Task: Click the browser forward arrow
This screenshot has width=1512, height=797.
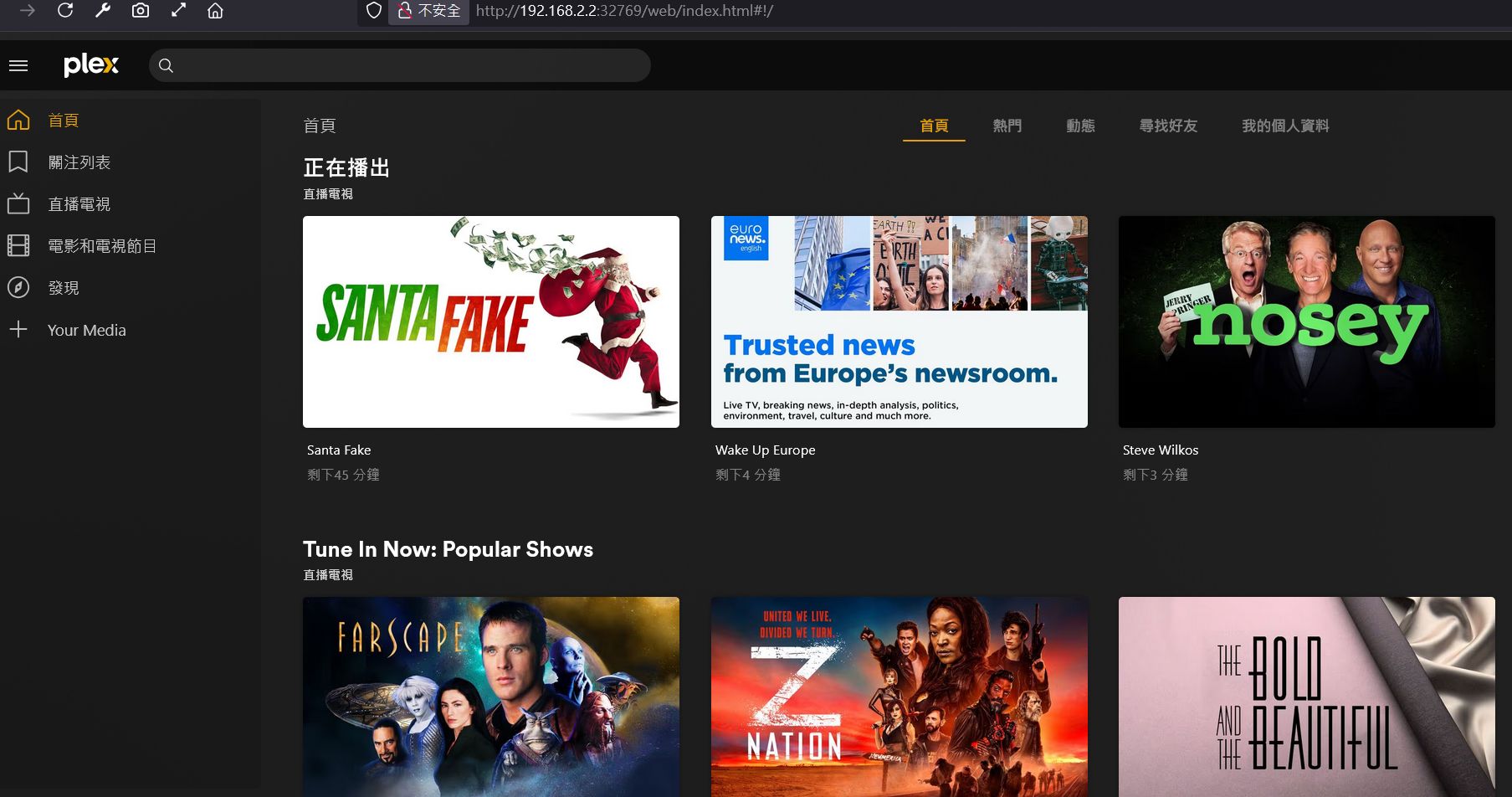Action: point(28,11)
